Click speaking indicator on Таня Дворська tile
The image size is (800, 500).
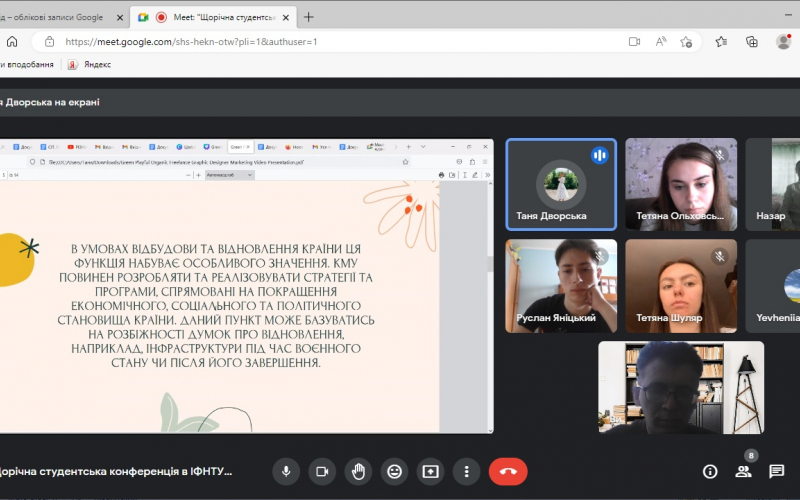[599, 155]
